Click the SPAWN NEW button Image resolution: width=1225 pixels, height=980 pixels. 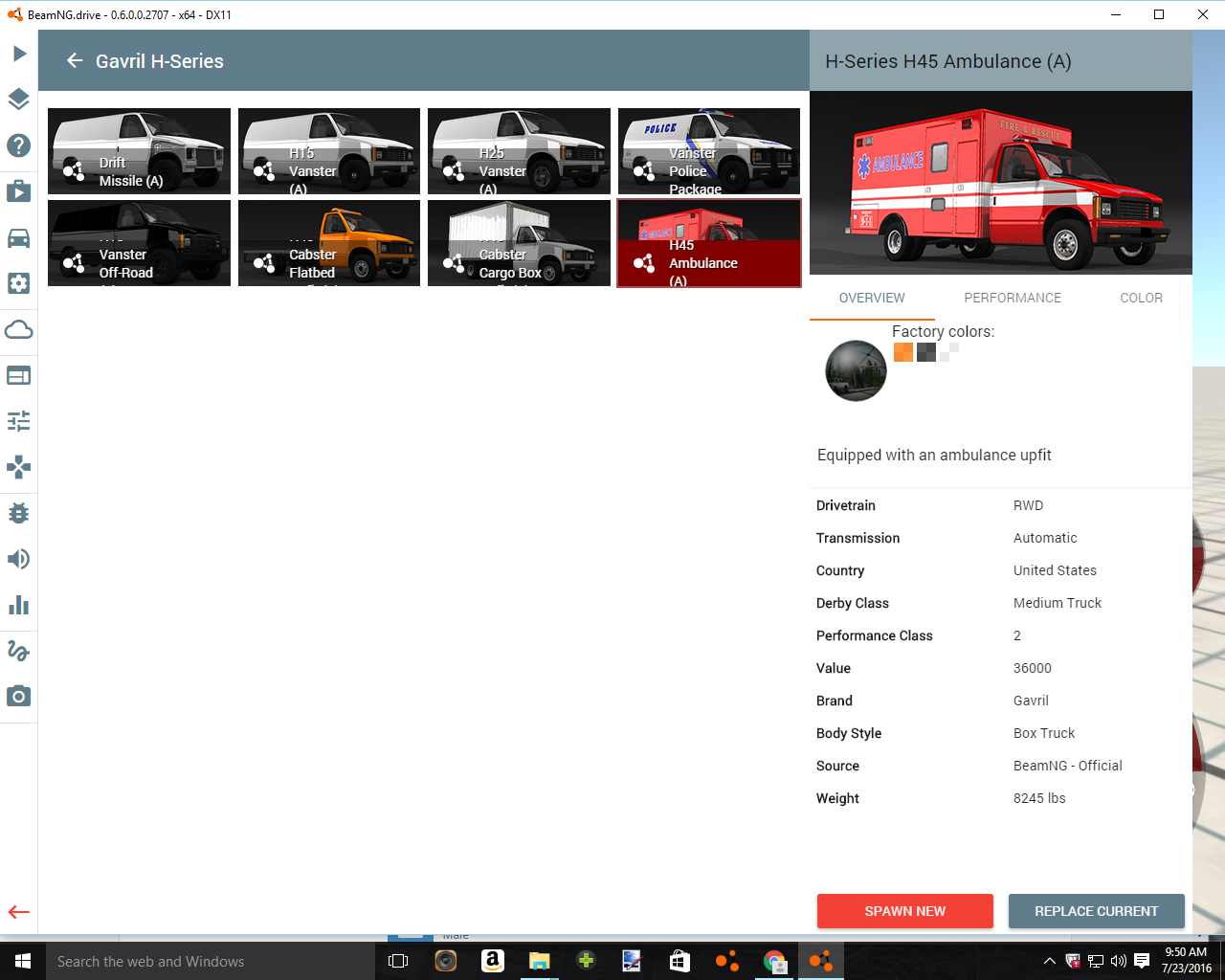(x=905, y=911)
